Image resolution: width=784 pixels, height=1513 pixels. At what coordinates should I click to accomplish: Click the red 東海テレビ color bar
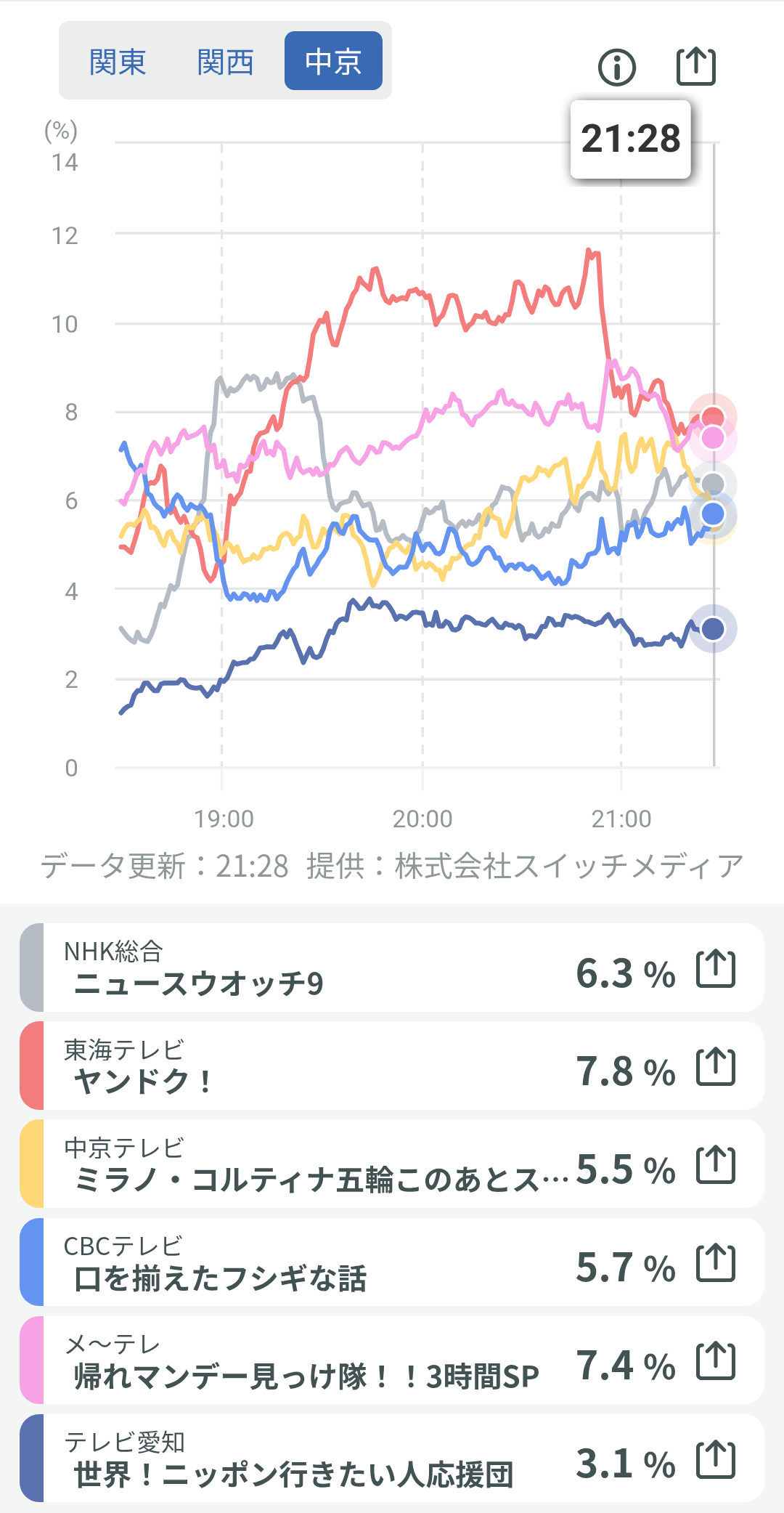click(32, 1066)
